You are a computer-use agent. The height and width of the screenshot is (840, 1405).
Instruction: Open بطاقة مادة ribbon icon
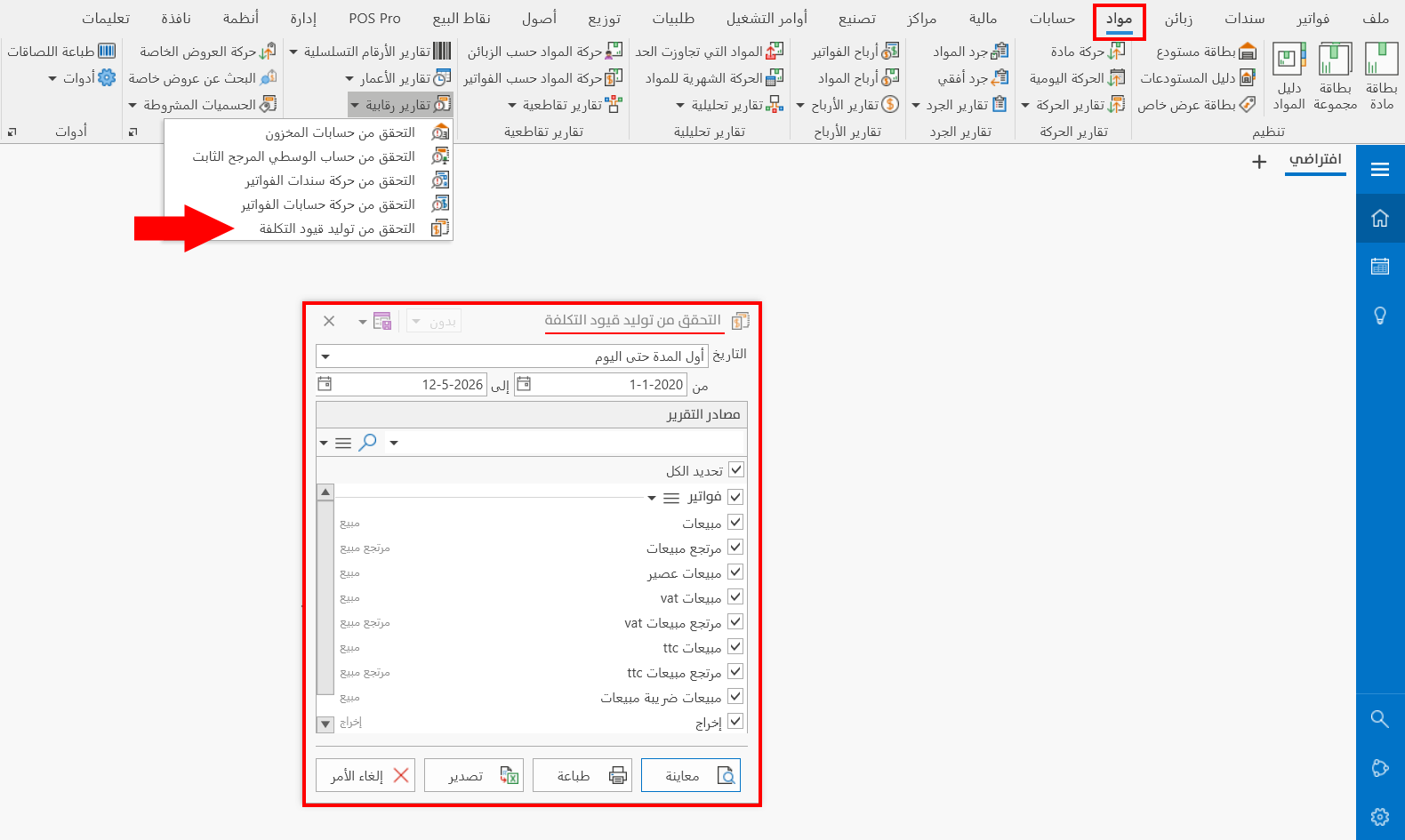pos(1381,76)
